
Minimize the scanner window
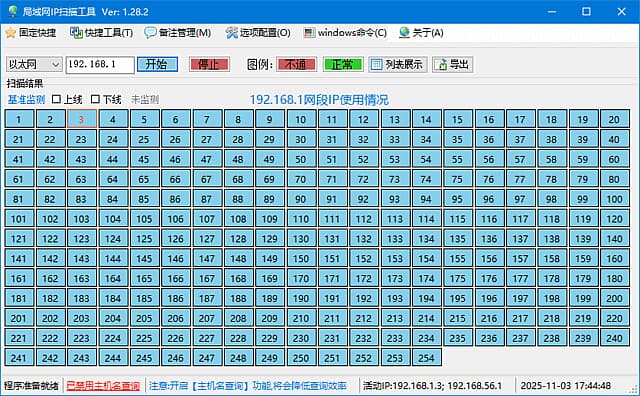(x=552, y=11)
